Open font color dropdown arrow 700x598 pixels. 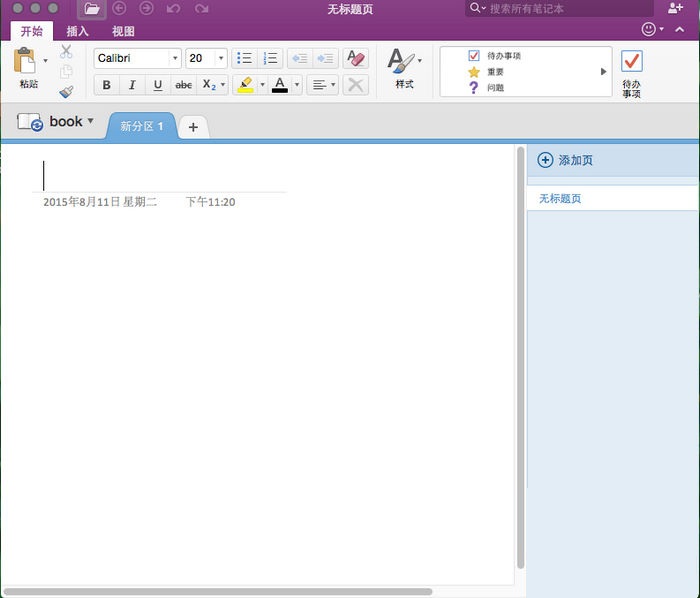click(297, 85)
